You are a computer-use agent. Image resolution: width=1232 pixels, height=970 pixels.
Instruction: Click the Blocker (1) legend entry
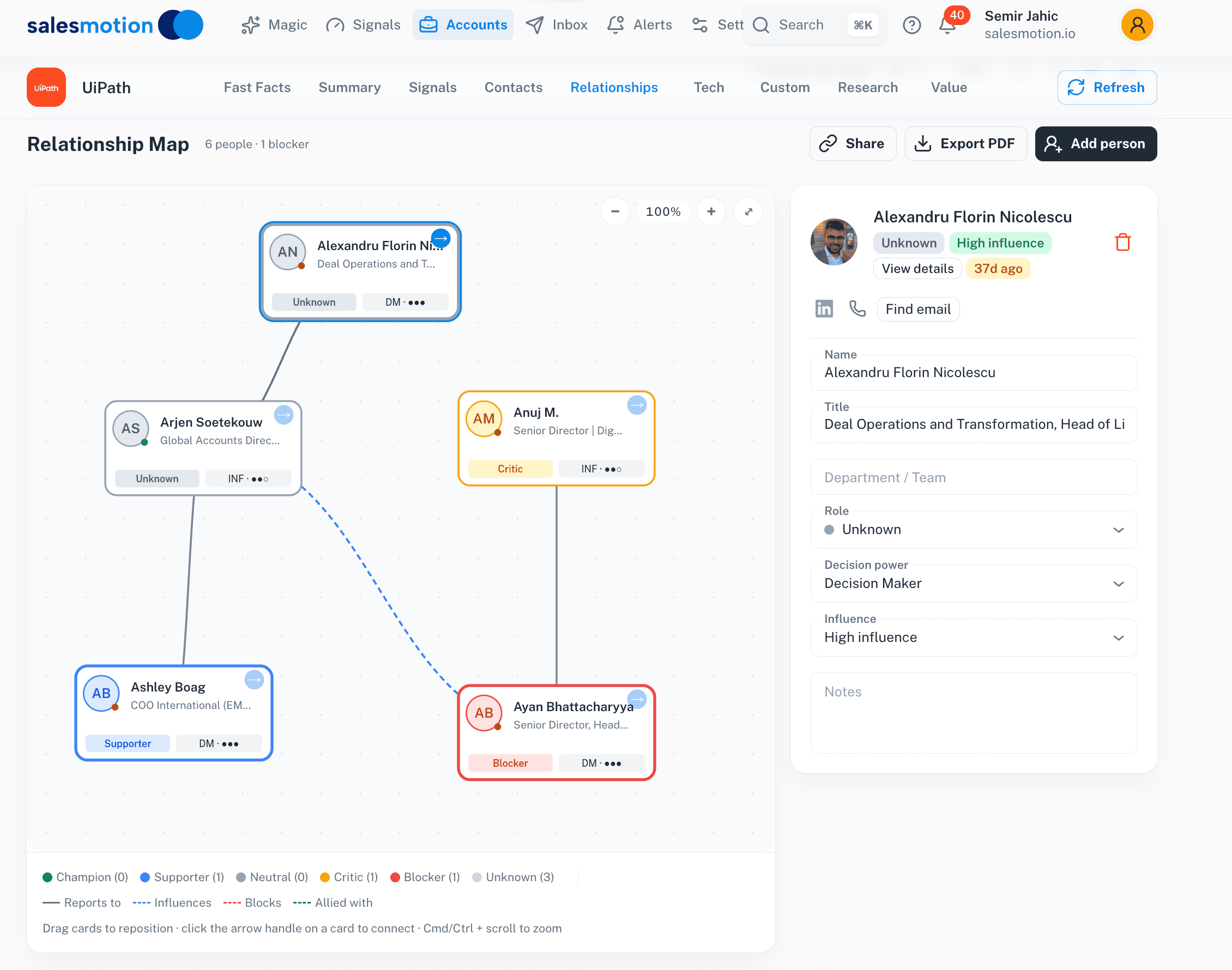[425, 877]
